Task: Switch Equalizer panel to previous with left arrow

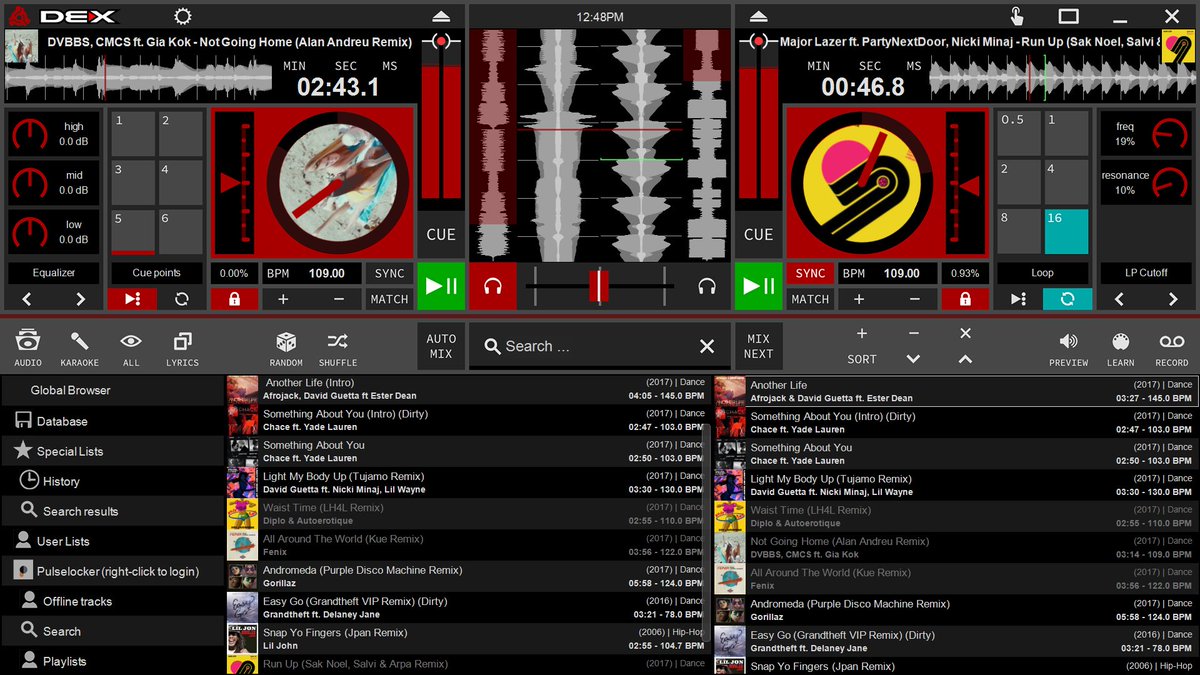Action: 27,299
